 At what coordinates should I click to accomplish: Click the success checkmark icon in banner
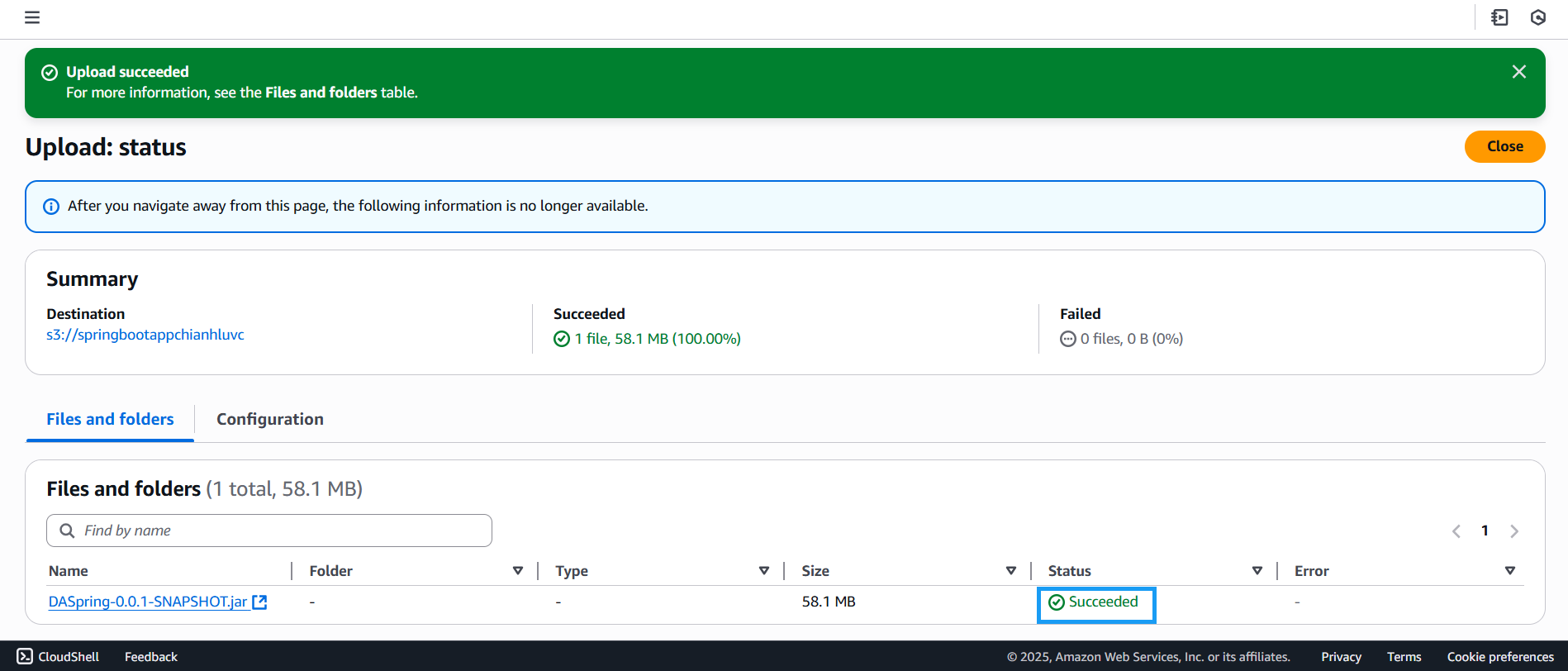tap(50, 73)
